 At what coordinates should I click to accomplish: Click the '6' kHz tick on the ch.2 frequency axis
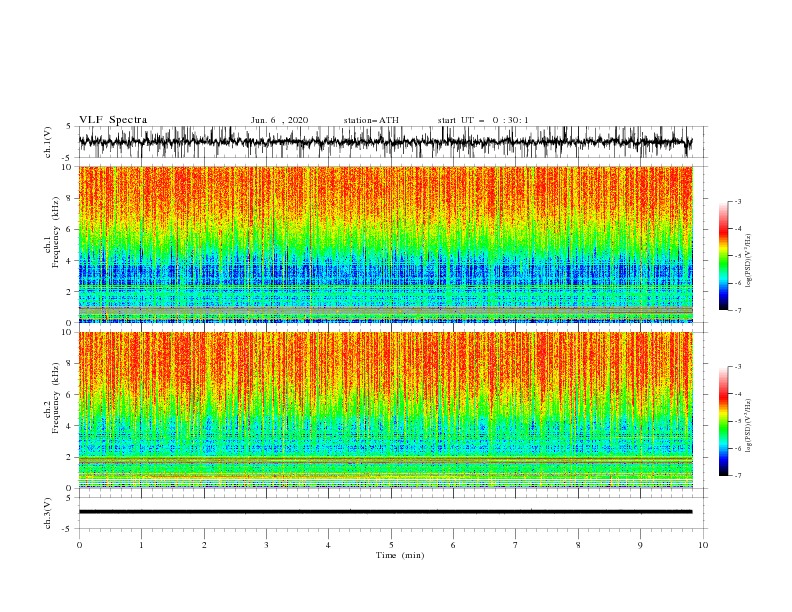click(70, 394)
